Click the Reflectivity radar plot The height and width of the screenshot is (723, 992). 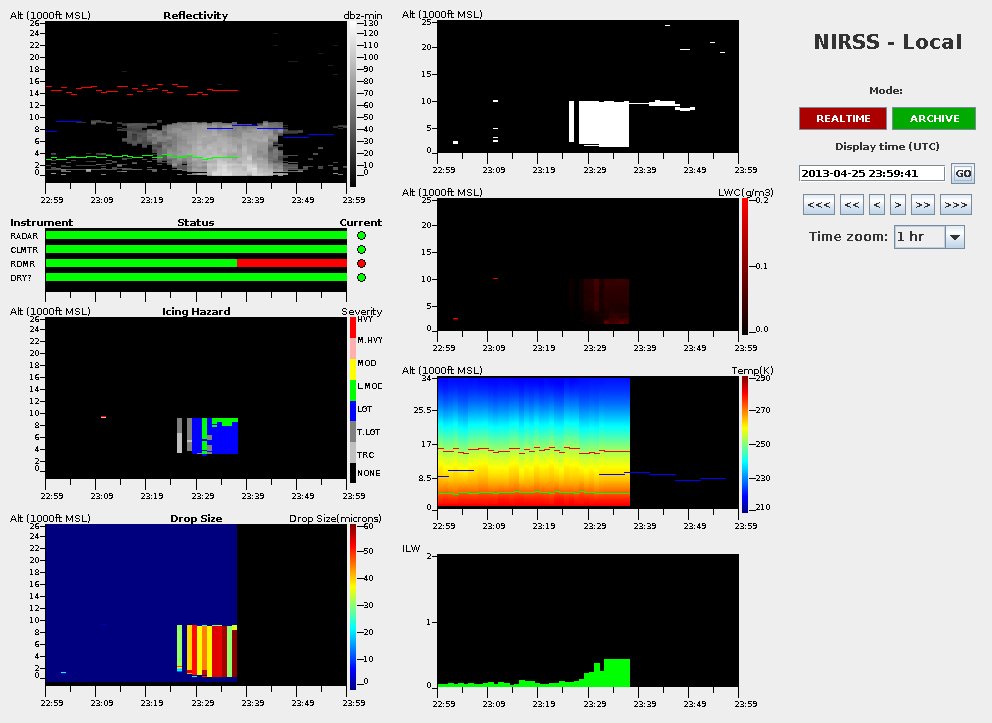196,100
